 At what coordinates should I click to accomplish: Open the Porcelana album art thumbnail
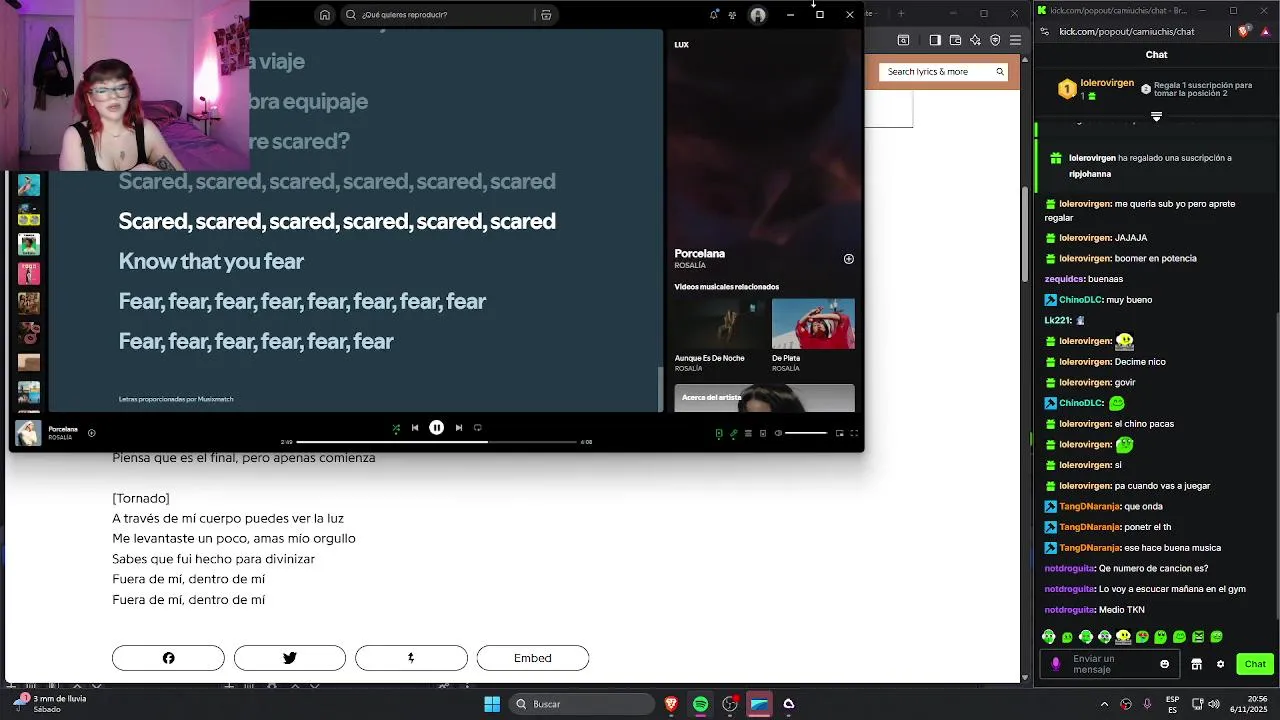[x=28, y=433]
